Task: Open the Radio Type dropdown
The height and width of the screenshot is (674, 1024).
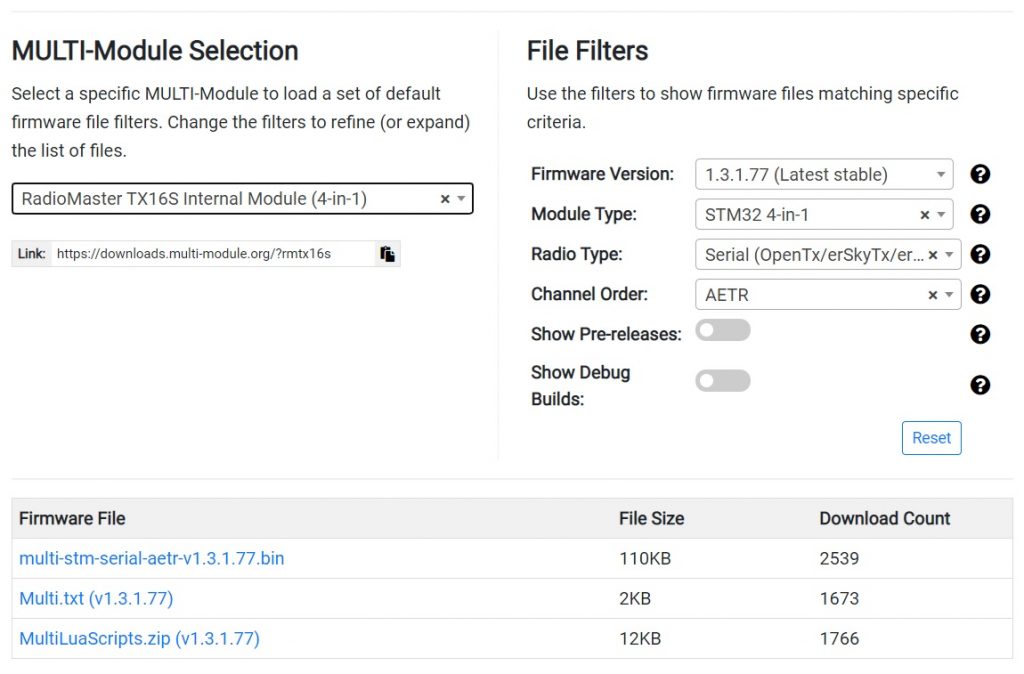Action: 810,254
